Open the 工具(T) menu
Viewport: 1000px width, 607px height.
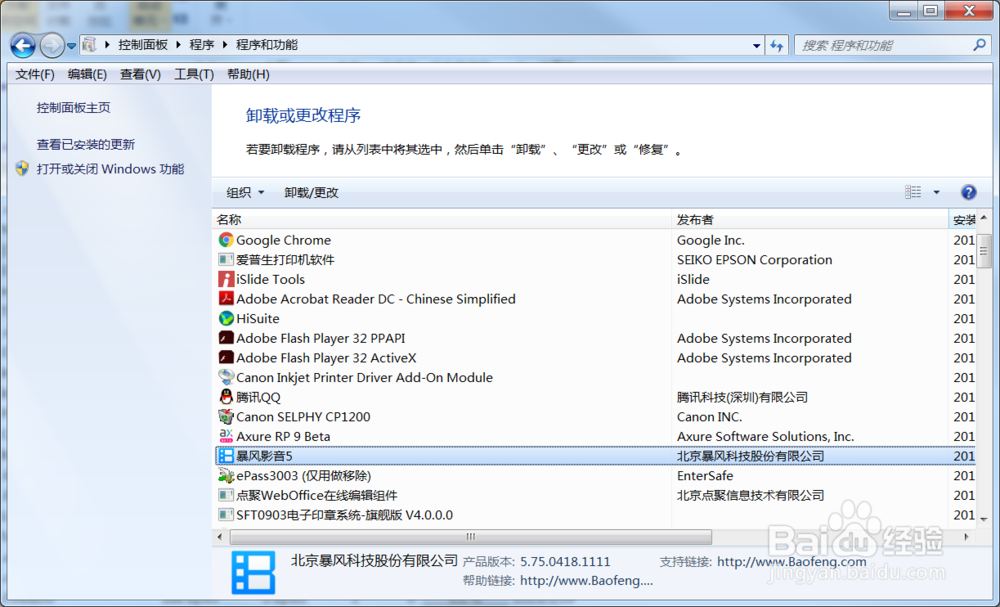[x=194, y=74]
